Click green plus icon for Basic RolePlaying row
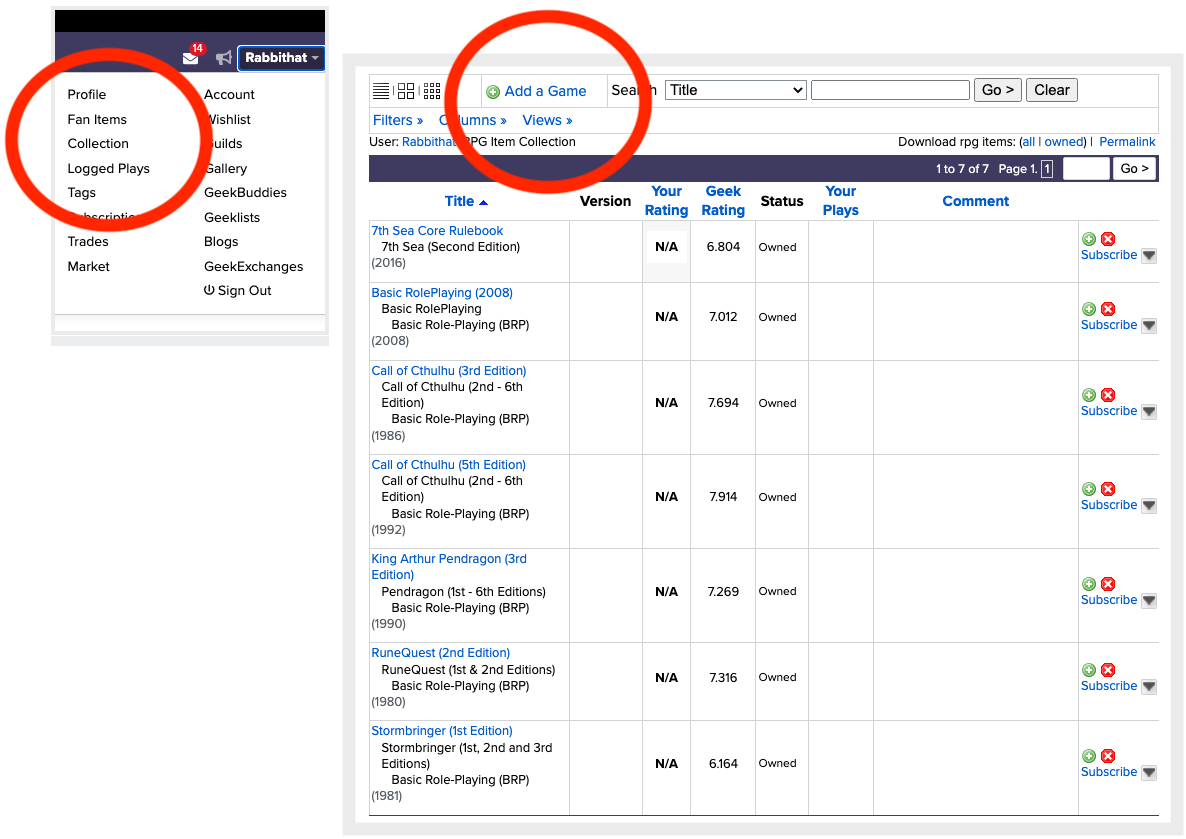Image resolution: width=1186 pixels, height=839 pixels. click(1089, 309)
